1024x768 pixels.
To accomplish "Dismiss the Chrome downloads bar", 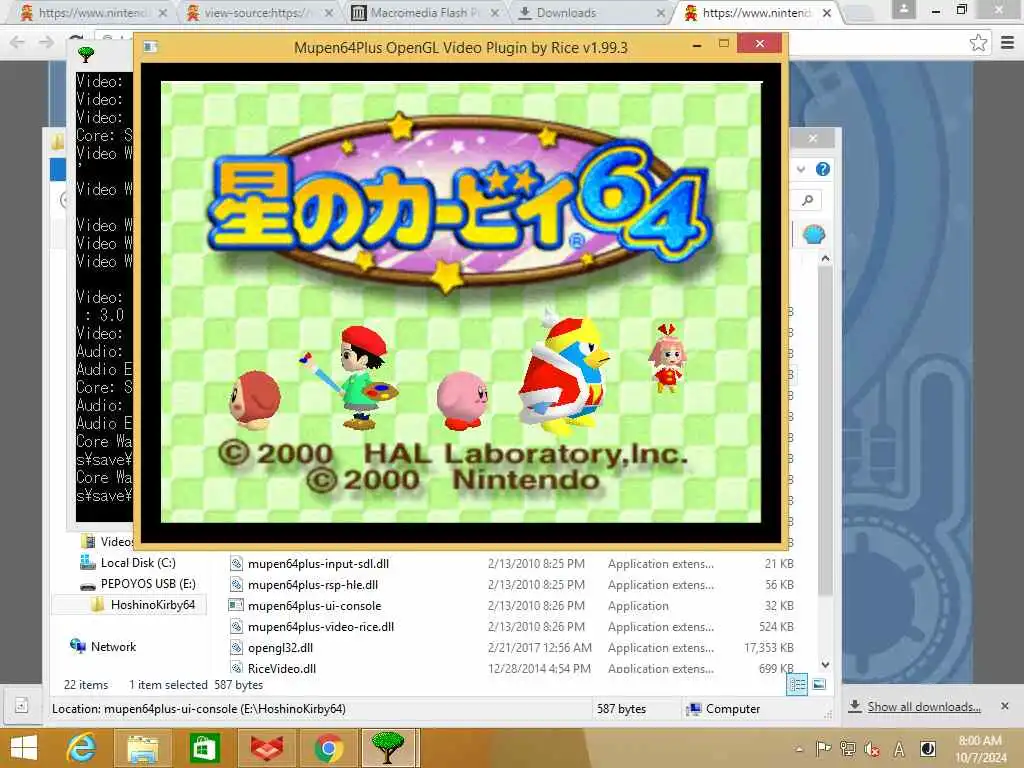I will click(1005, 706).
